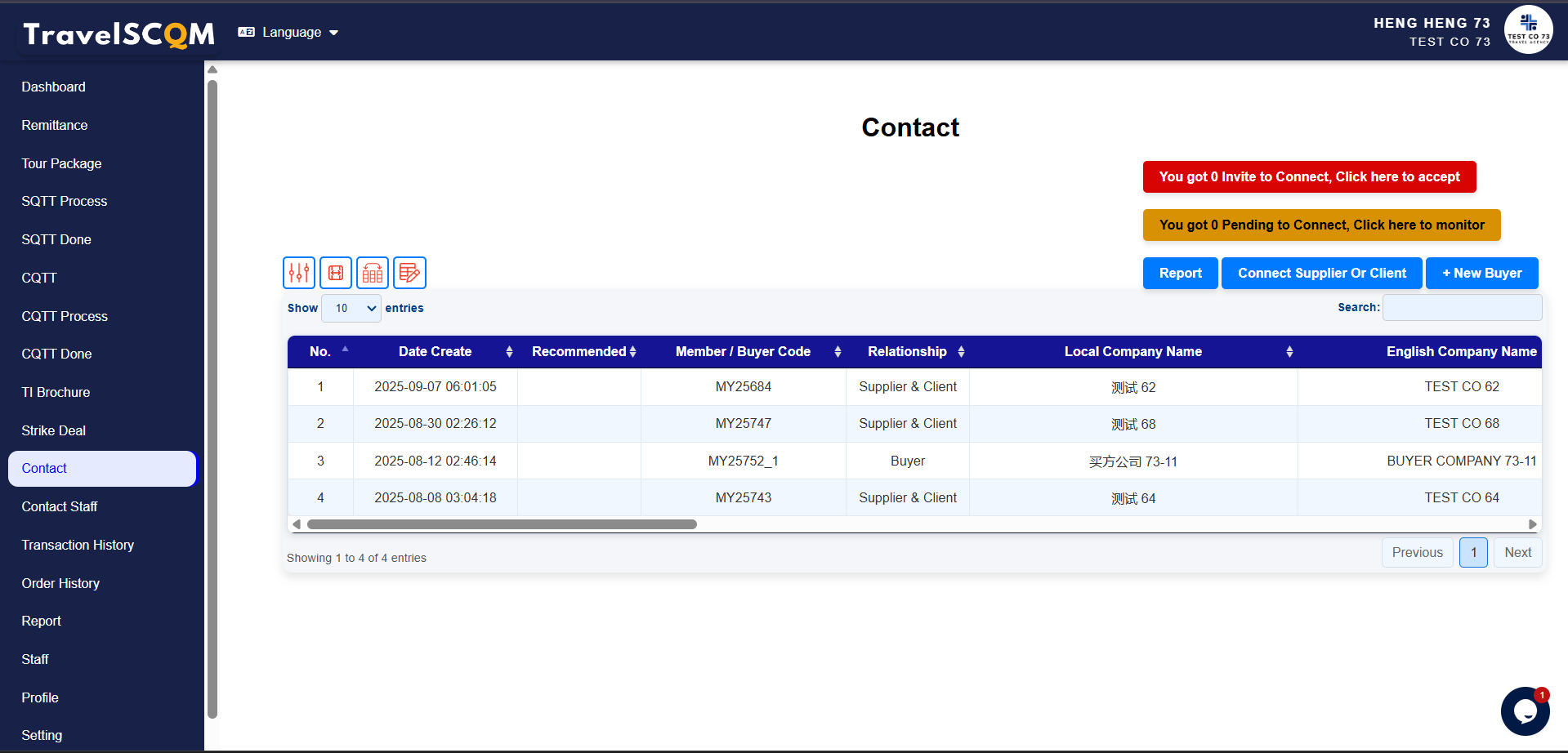Click the fit column width icon
1568x753 pixels.
click(336, 273)
